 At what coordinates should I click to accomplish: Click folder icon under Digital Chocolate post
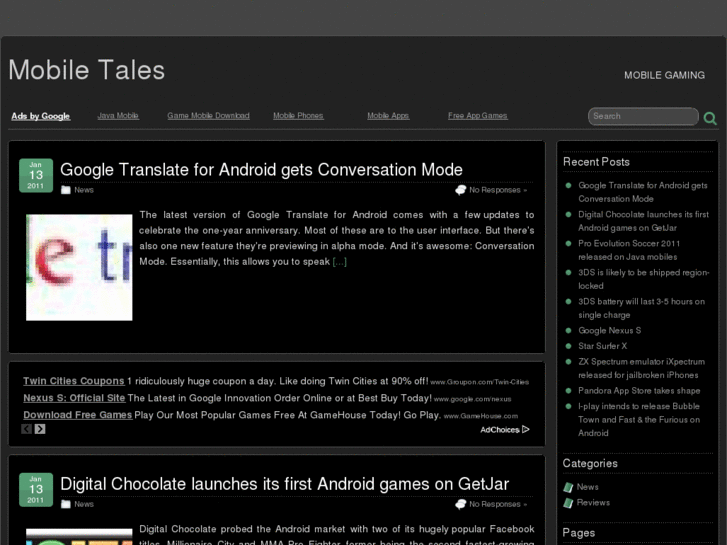tap(66, 504)
